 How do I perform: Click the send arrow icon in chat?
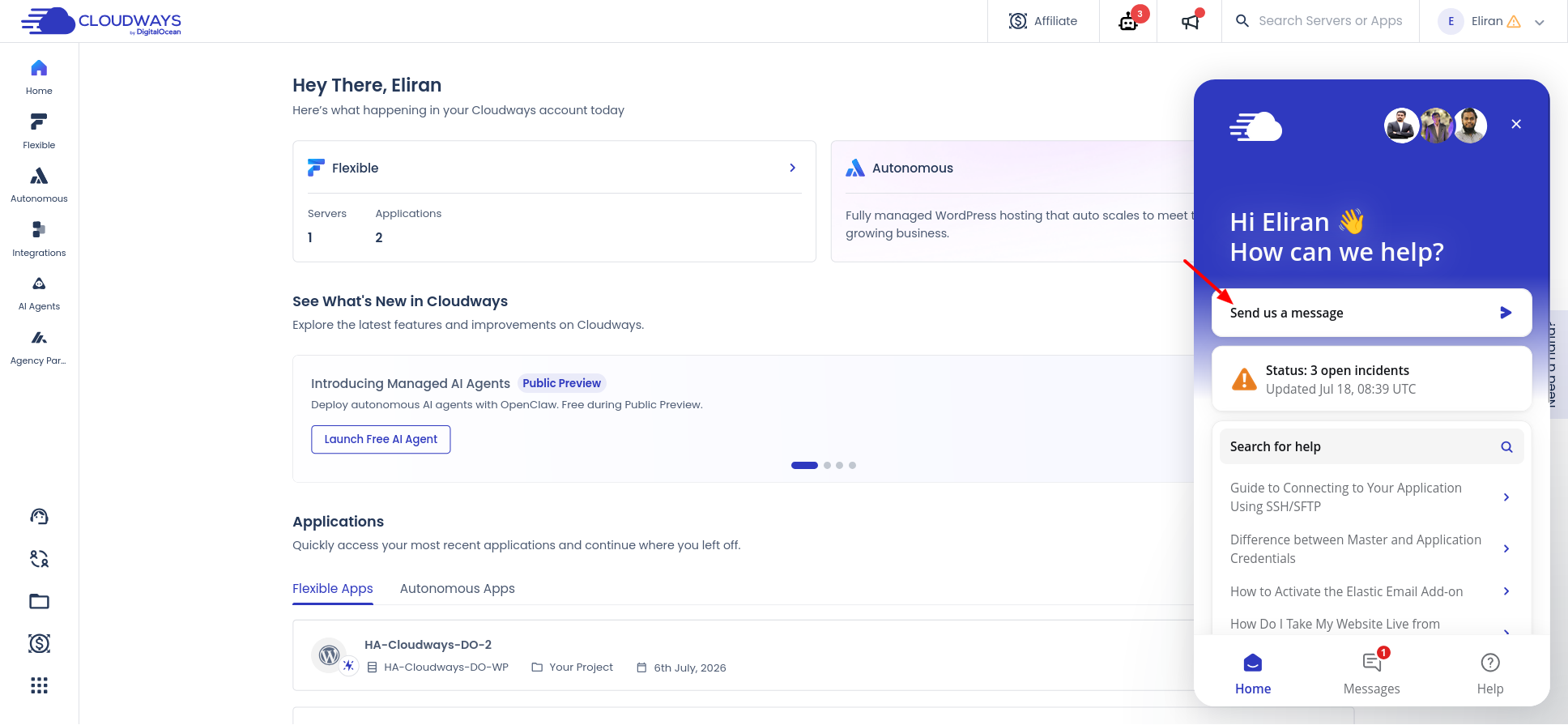[1506, 313]
